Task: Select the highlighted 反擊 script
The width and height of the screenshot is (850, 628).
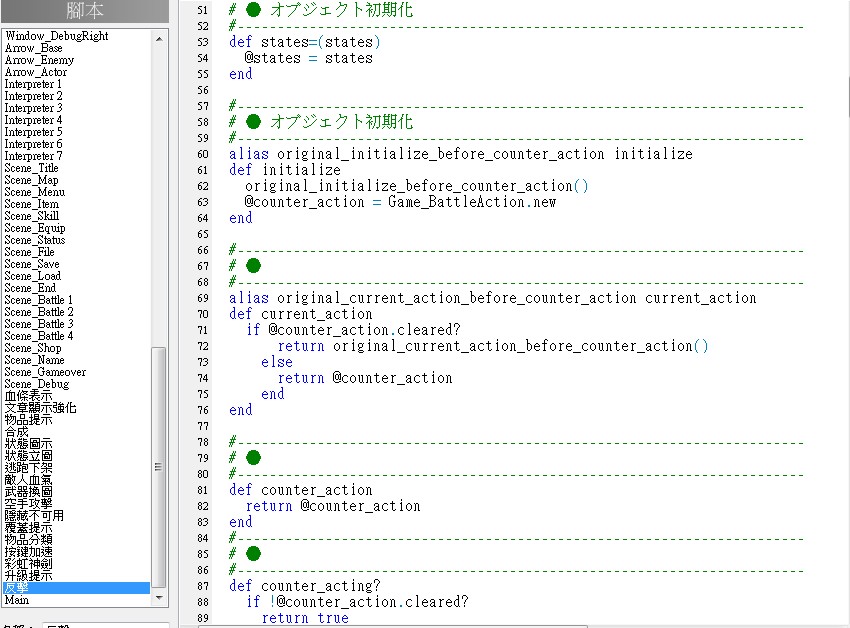Action: 76,587
